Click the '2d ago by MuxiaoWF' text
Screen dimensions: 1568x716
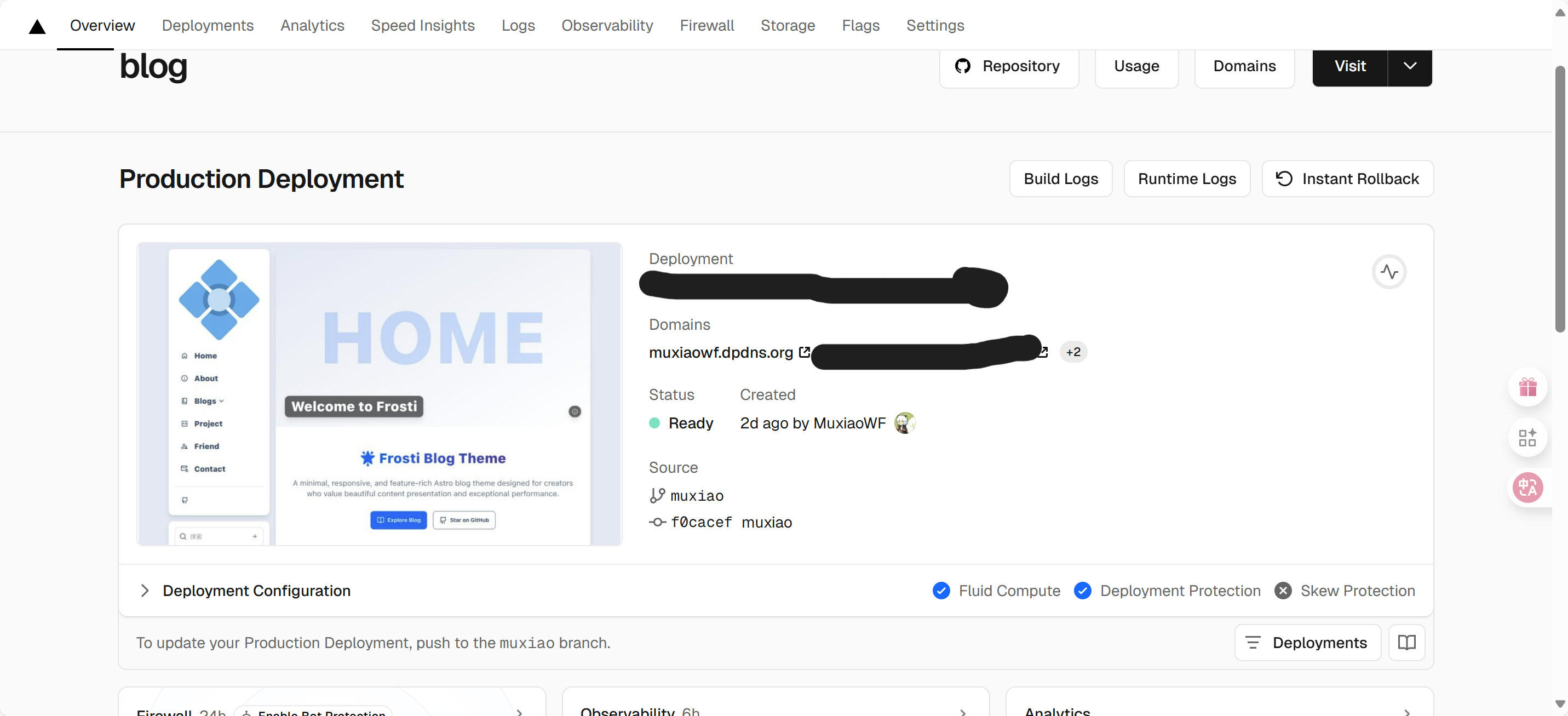tap(813, 423)
